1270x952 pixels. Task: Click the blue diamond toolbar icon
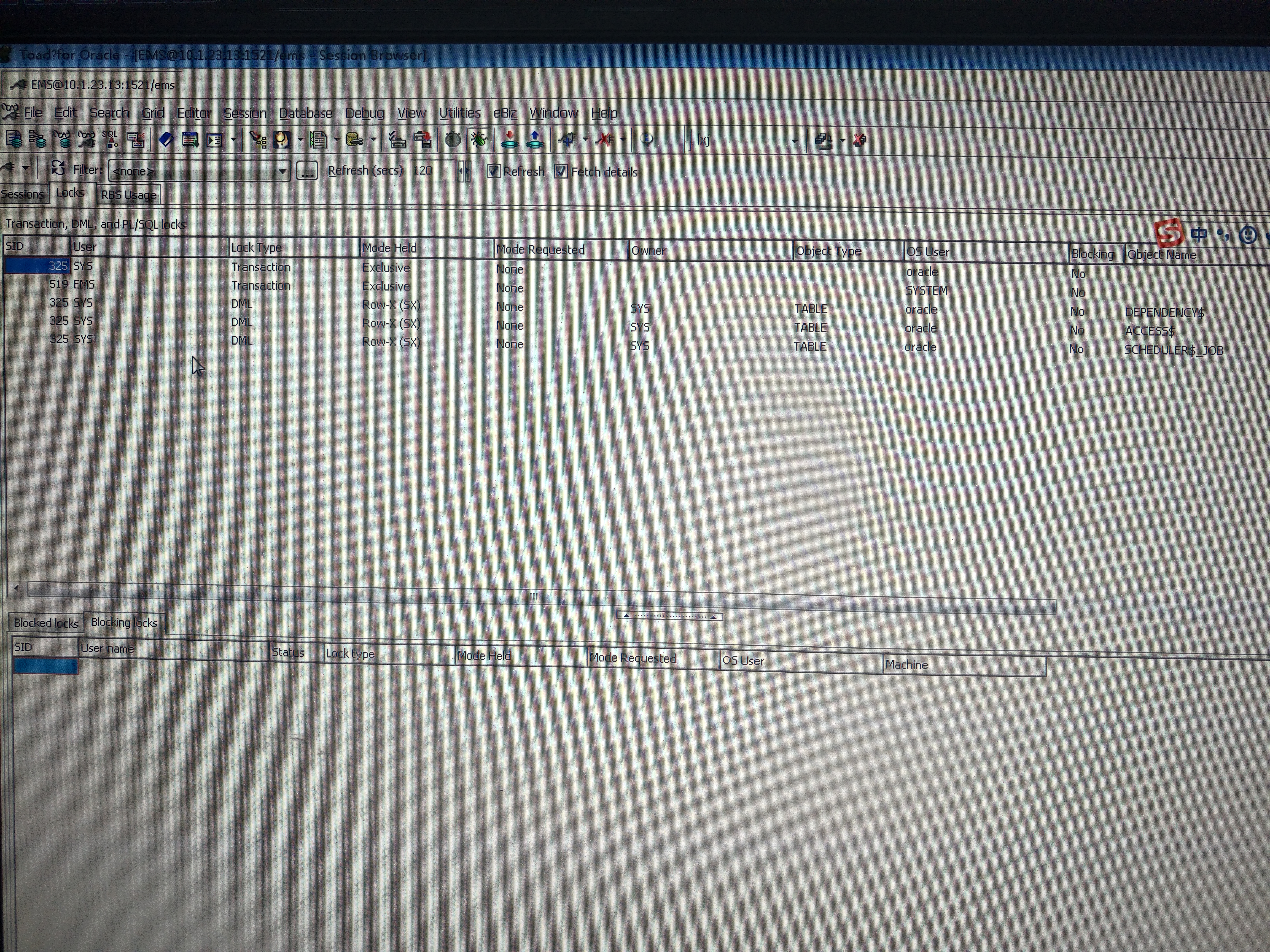(166, 139)
